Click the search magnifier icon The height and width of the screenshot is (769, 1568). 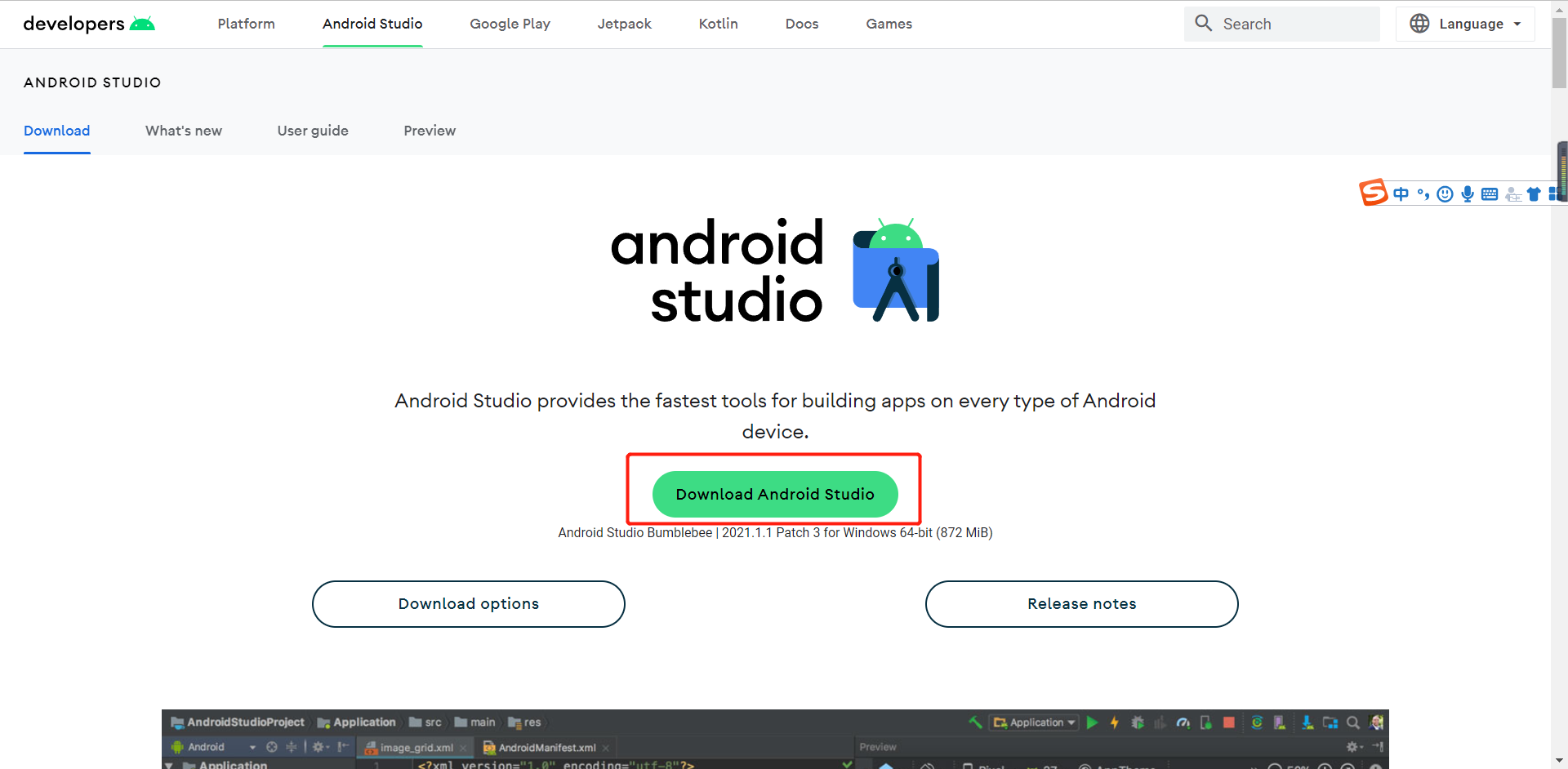(1203, 23)
